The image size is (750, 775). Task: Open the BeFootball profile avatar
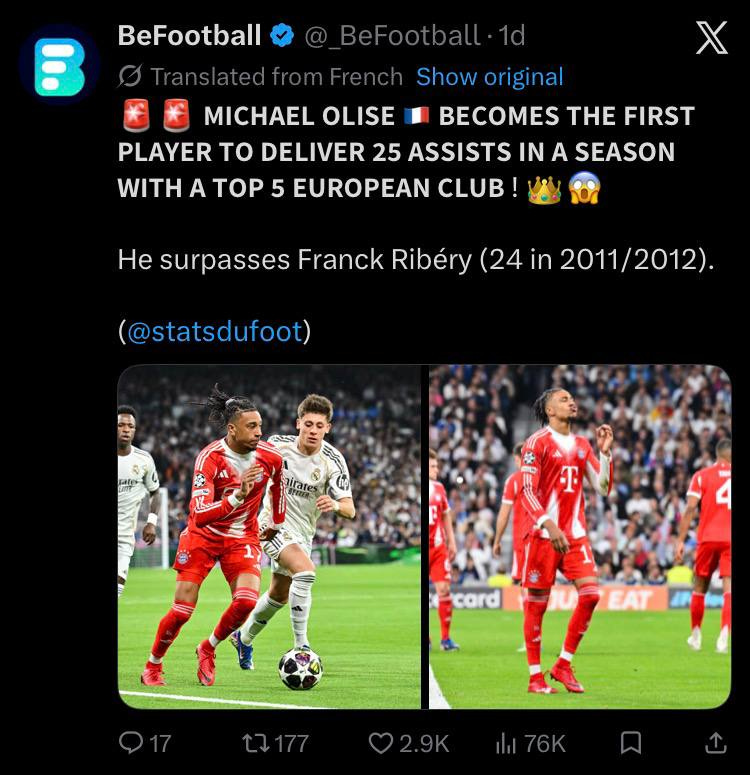click(x=60, y=64)
